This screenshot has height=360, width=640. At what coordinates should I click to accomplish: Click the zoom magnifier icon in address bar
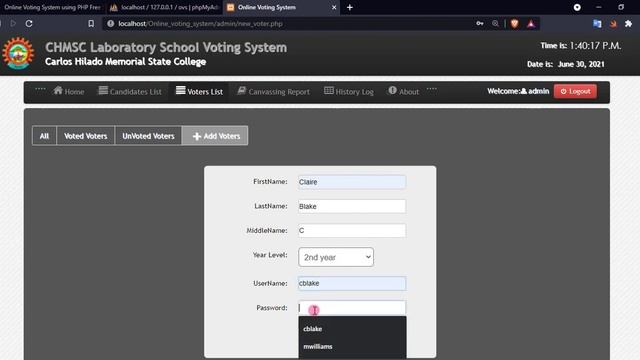(495, 24)
